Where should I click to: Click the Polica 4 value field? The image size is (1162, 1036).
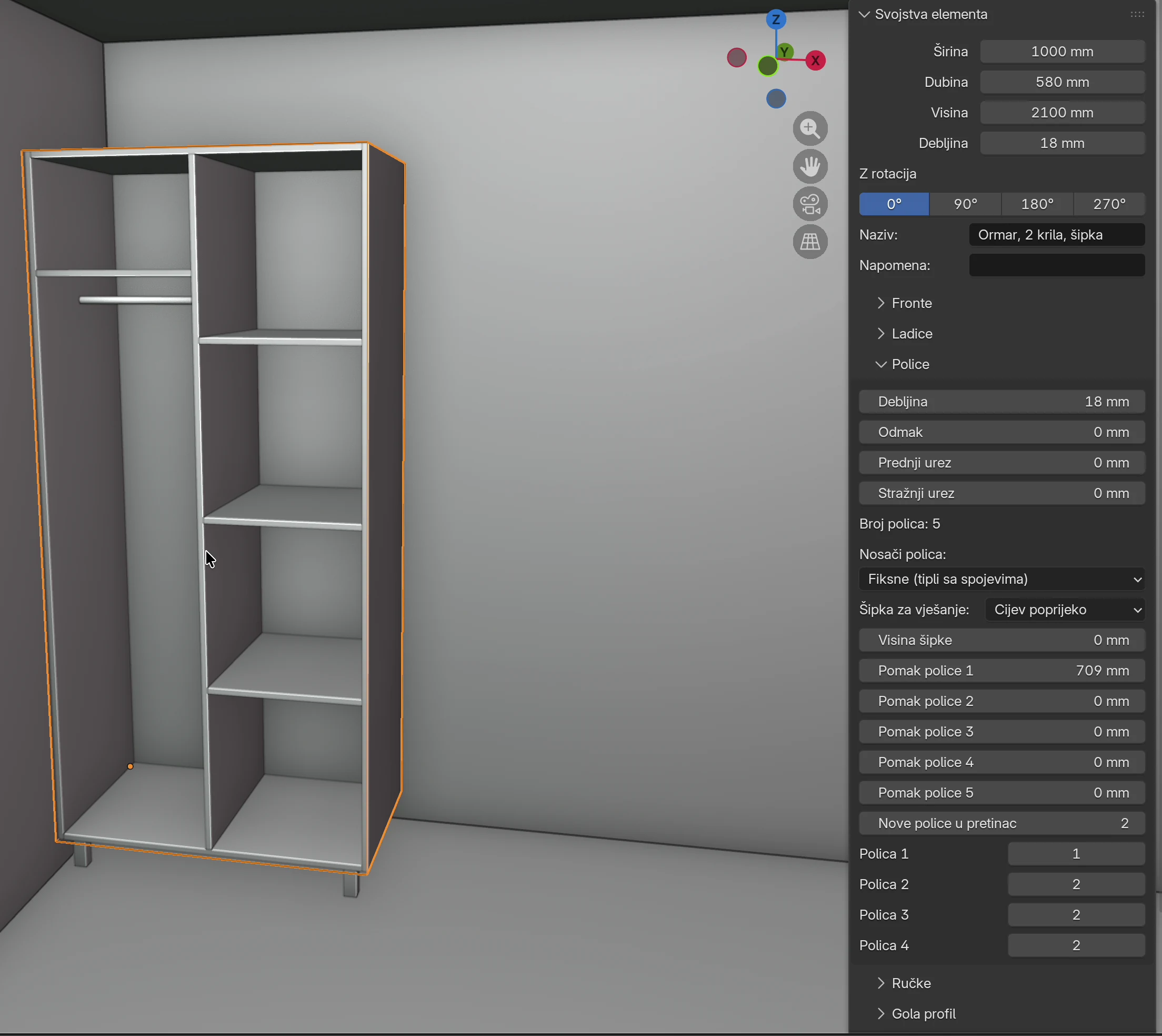[1076, 945]
